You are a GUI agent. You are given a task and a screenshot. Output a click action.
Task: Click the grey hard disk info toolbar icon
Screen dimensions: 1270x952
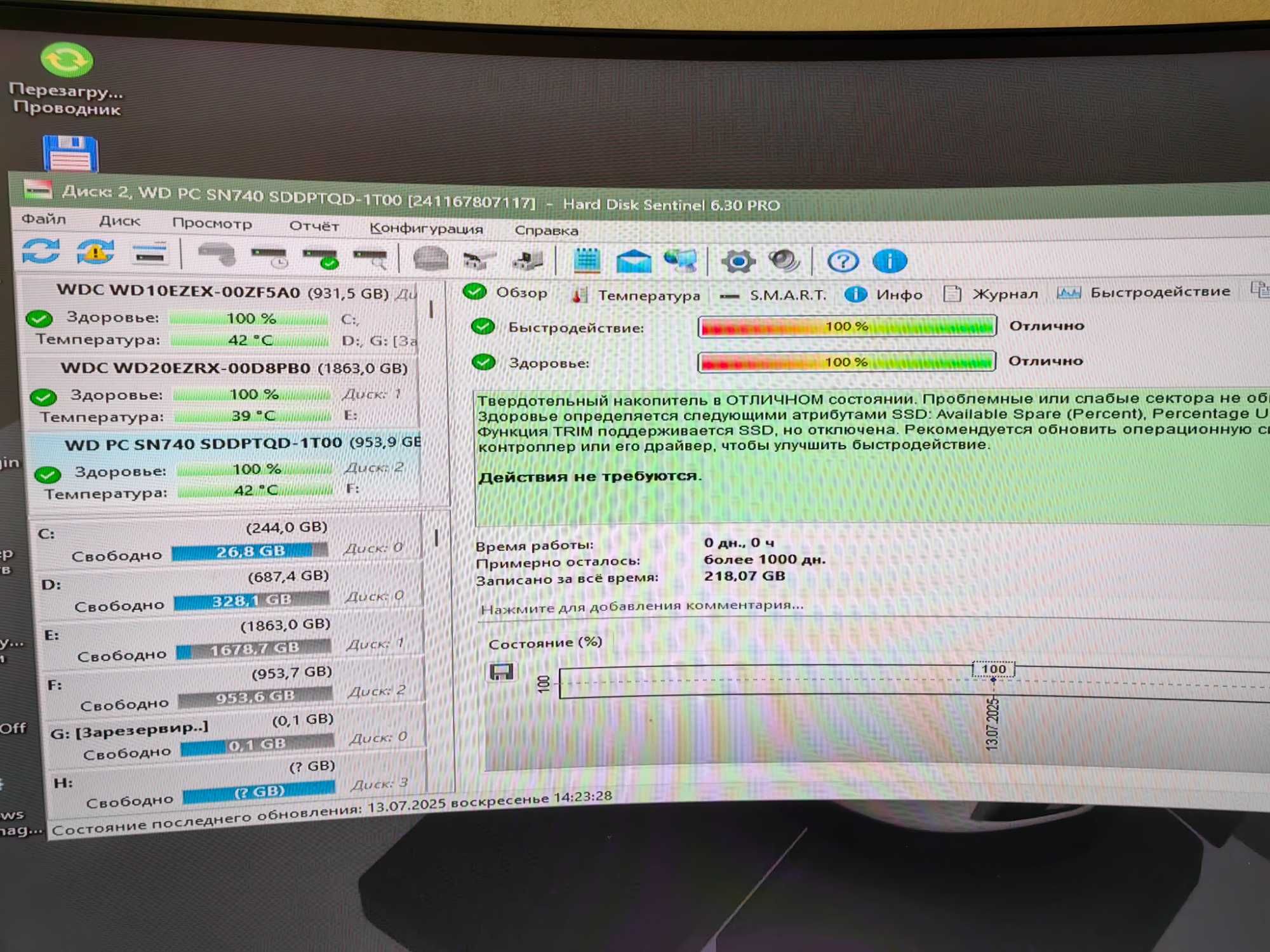(x=217, y=255)
